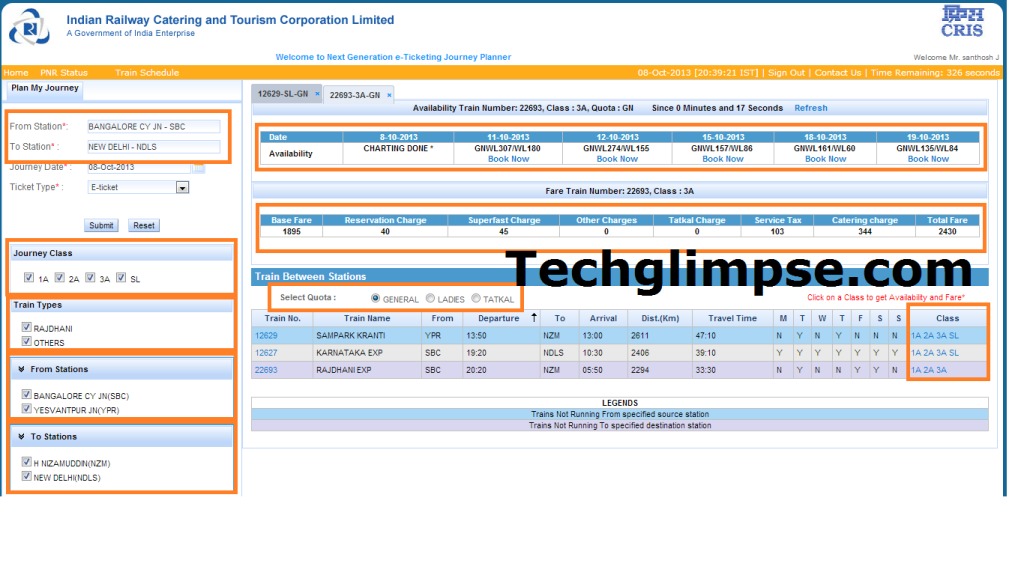Click Book Now for 15-10-2013
This screenshot has height=575, width=1024.
point(722,159)
